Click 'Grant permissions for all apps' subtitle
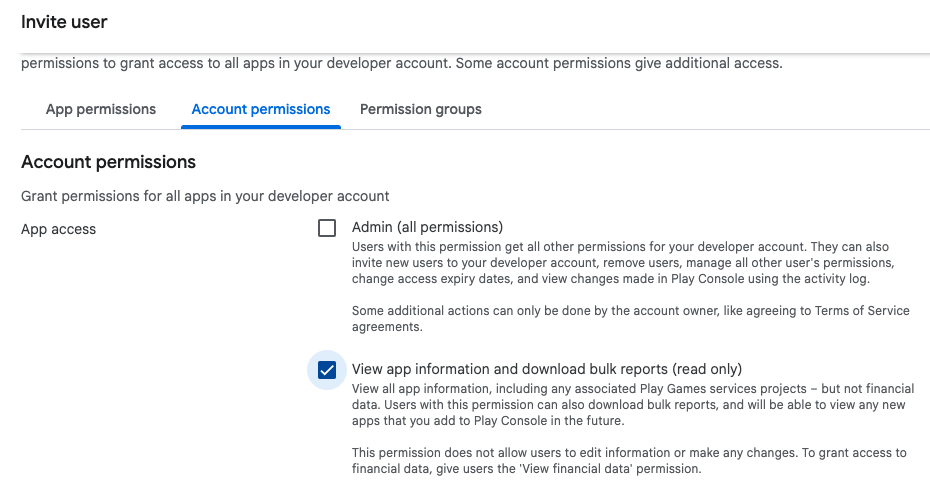The image size is (930, 493). point(205,196)
